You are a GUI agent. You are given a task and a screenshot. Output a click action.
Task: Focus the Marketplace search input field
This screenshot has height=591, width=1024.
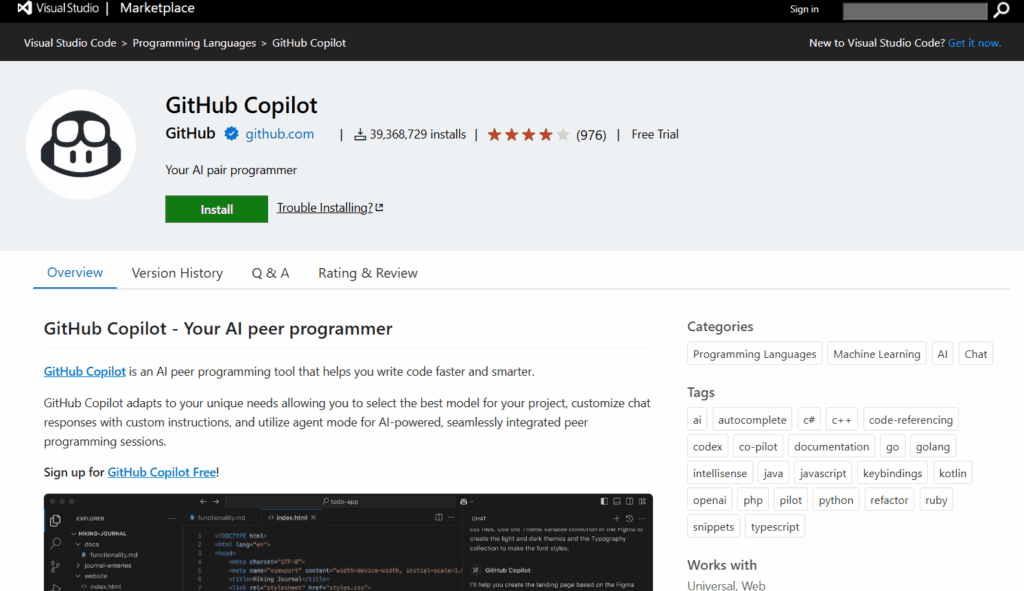point(915,10)
